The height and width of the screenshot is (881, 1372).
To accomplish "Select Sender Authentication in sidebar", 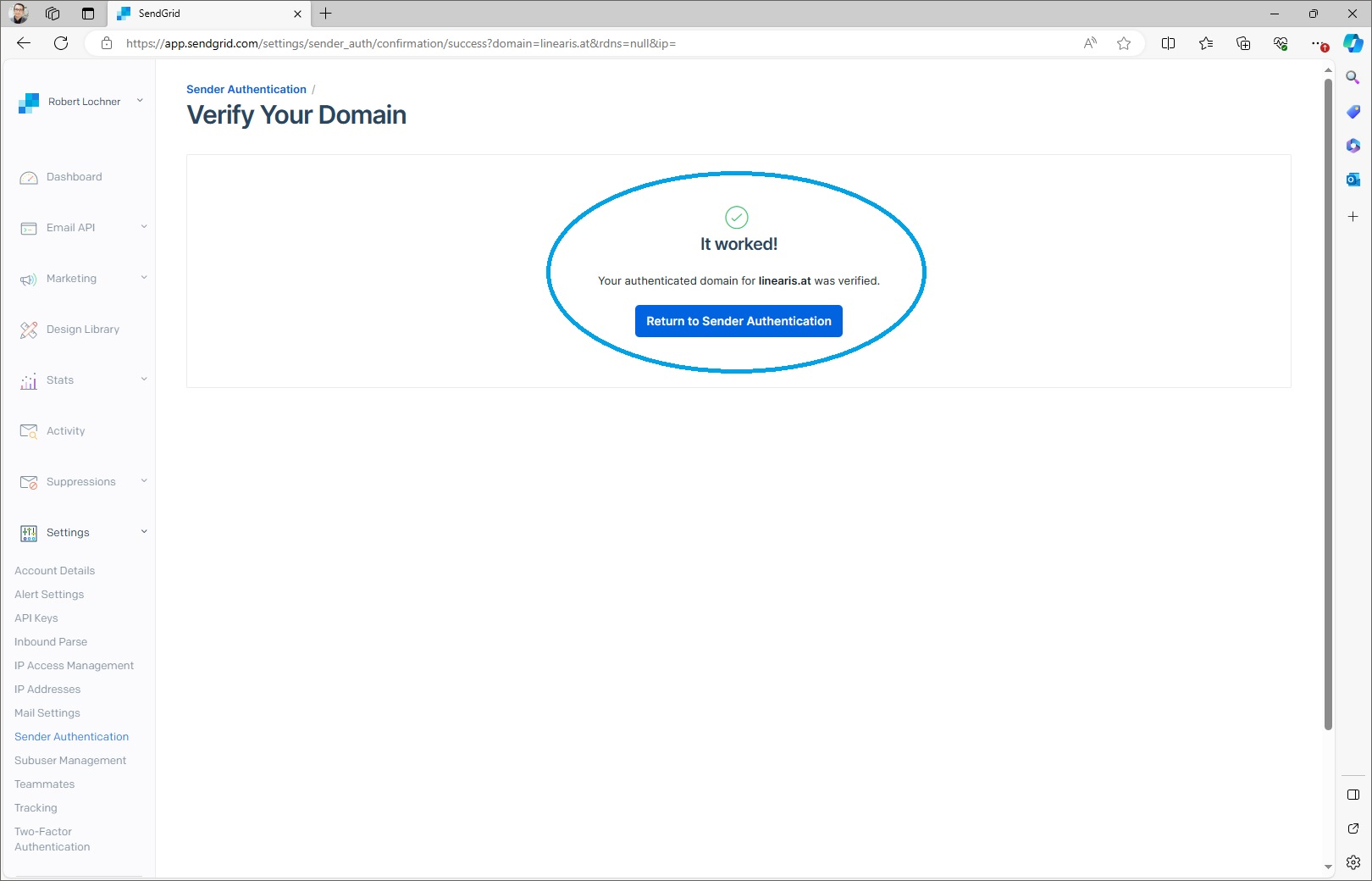I will (71, 737).
